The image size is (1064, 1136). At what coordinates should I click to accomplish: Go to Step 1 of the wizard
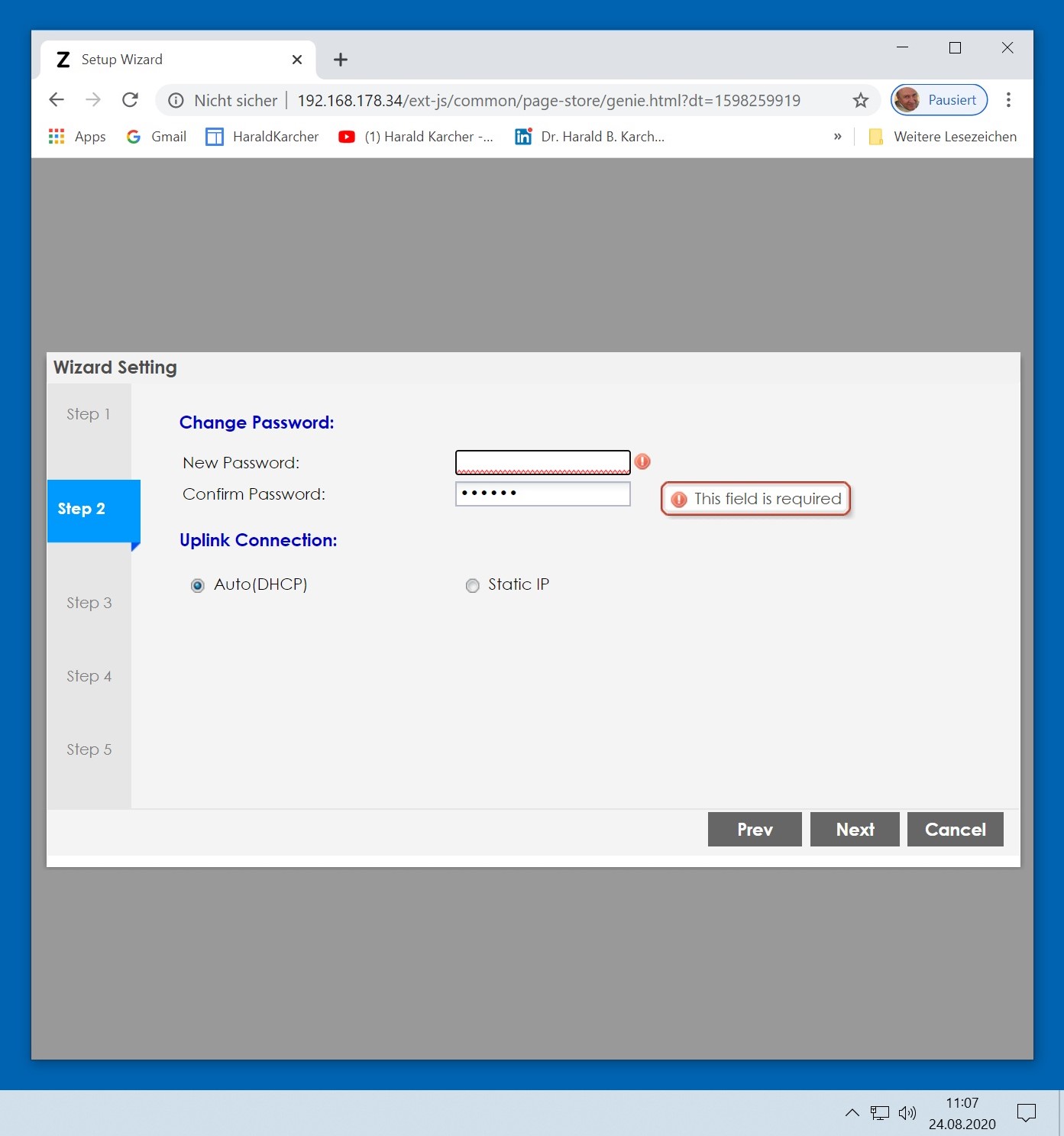tap(89, 414)
